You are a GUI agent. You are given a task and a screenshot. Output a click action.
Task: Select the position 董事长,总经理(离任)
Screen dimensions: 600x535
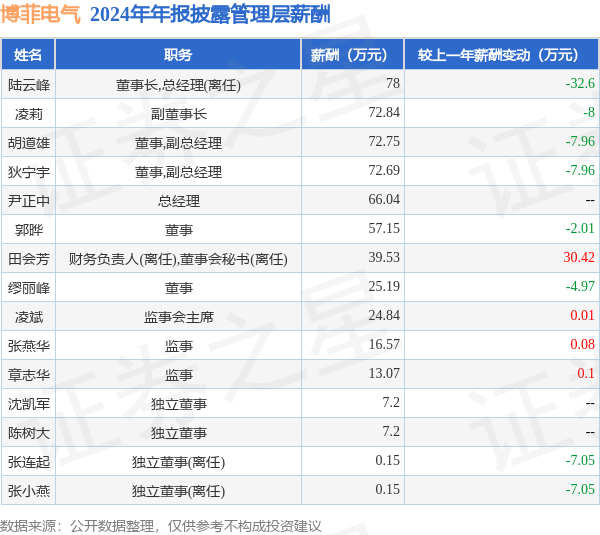coord(178,85)
